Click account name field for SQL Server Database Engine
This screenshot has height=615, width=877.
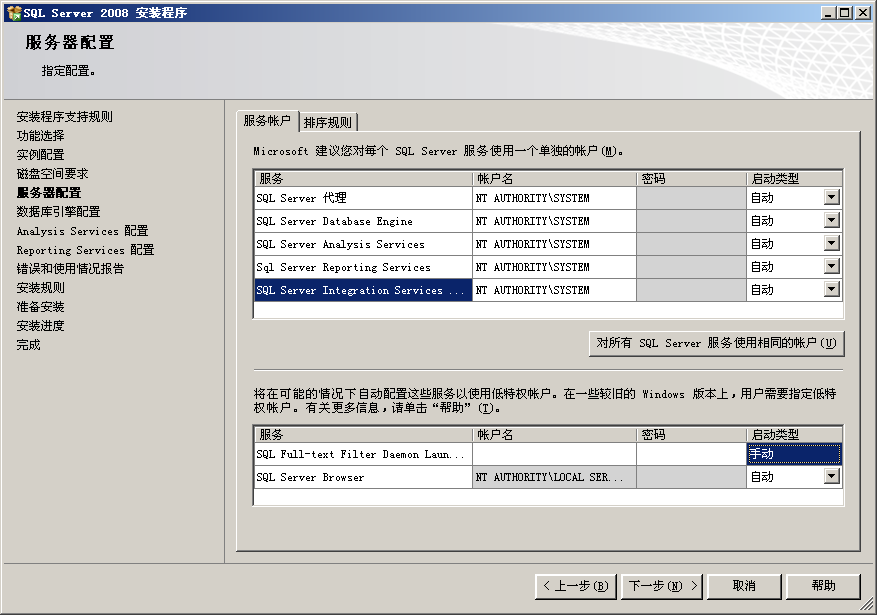click(554, 221)
